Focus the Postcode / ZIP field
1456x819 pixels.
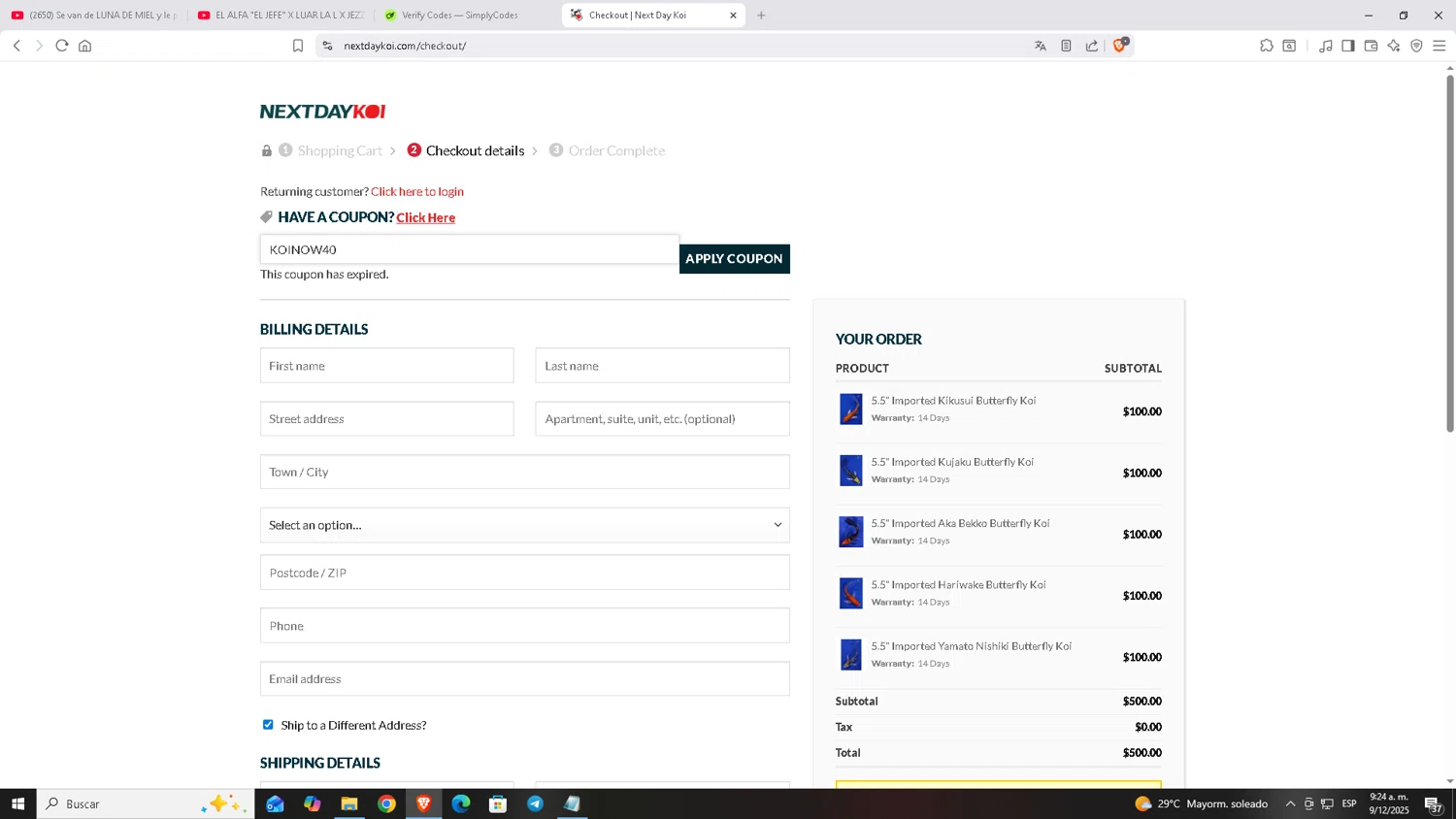[x=525, y=573]
